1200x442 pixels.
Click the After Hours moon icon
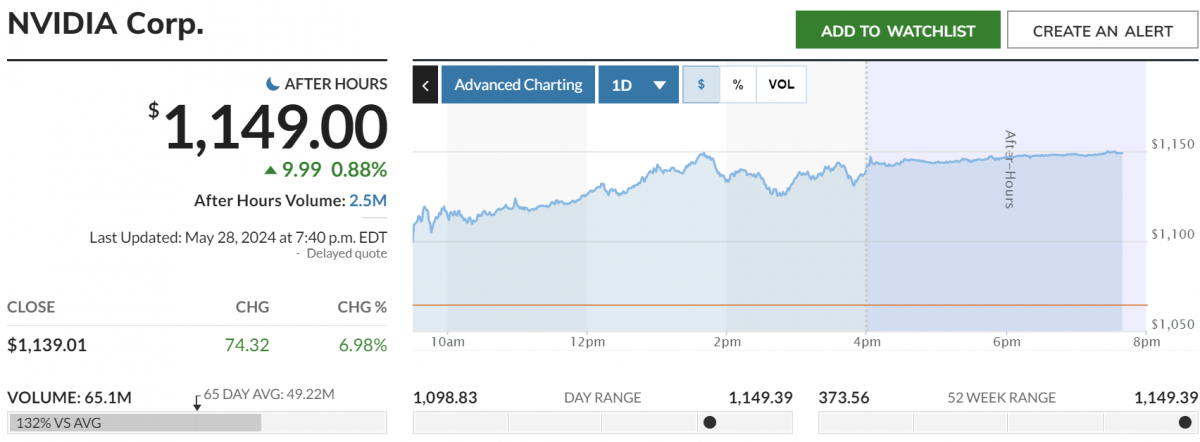[273, 84]
